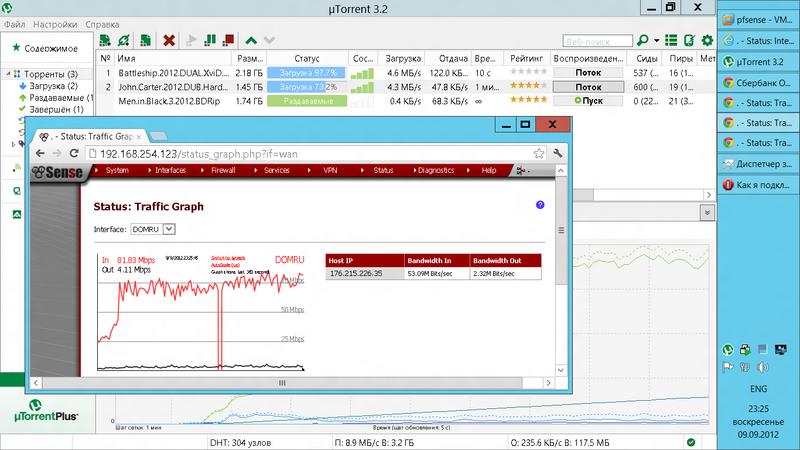Screen dimensions: 800x450
Task: Select Раздаваемые category in sidebar
Action: (57, 97)
